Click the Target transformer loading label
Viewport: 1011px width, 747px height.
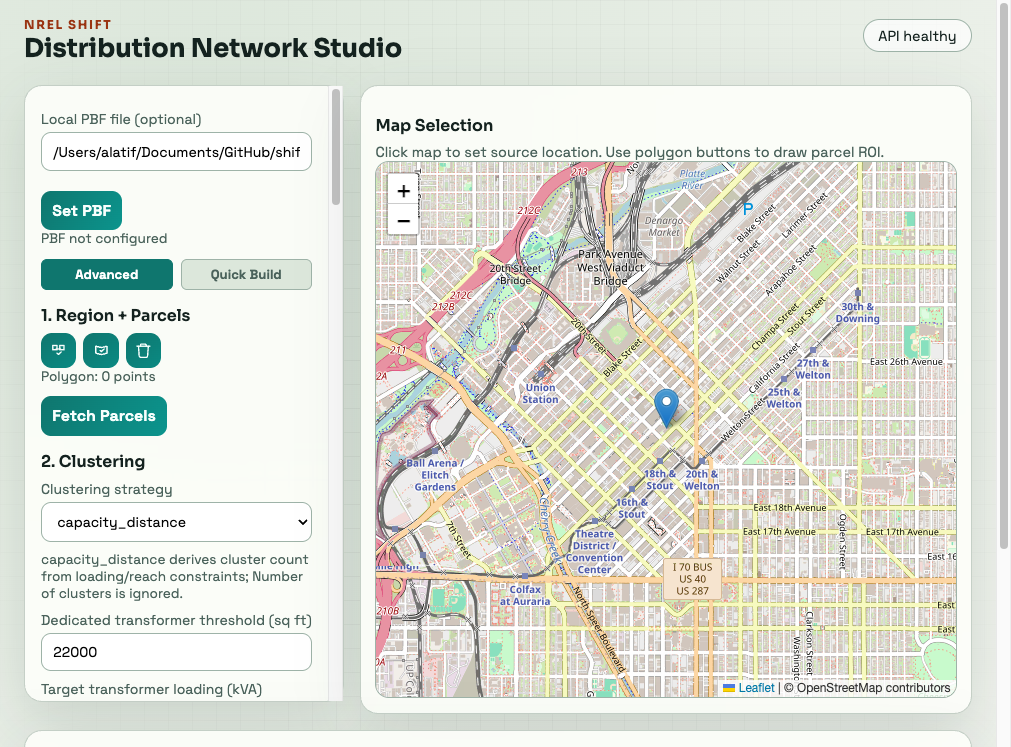tap(152, 689)
